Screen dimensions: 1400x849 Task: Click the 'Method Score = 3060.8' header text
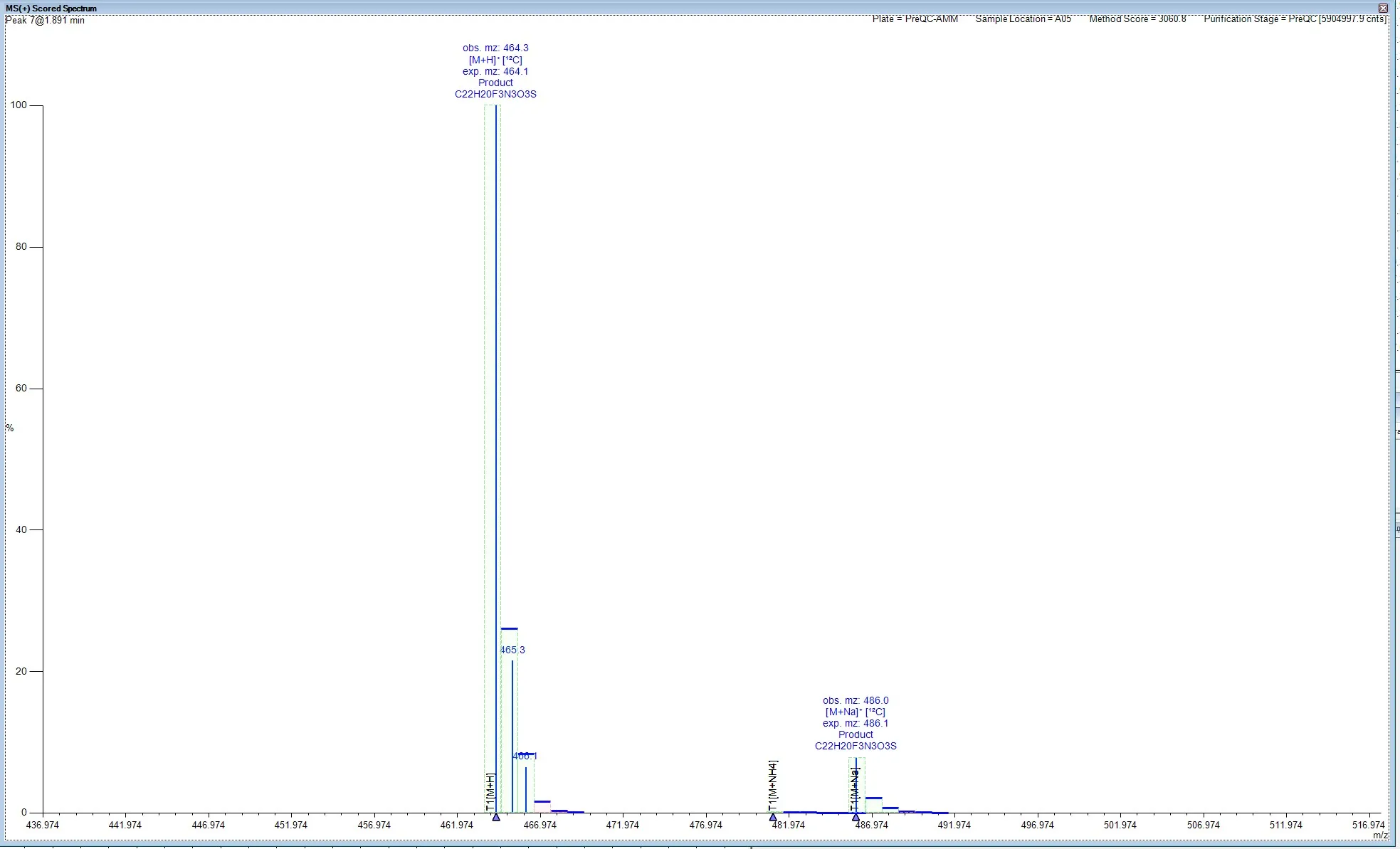[1137, 19]
